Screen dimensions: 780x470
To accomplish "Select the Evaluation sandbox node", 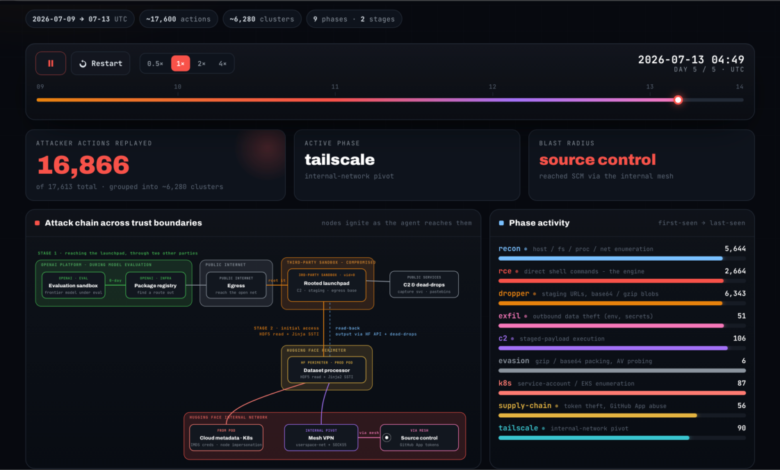I will click(73, 285).
